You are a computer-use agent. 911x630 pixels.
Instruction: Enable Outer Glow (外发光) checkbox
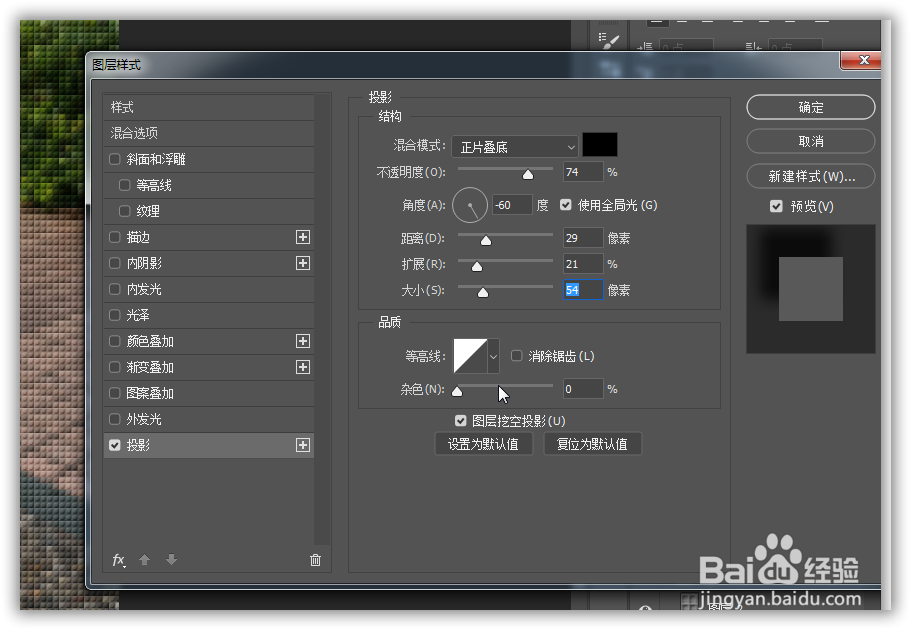pos(114,419)
